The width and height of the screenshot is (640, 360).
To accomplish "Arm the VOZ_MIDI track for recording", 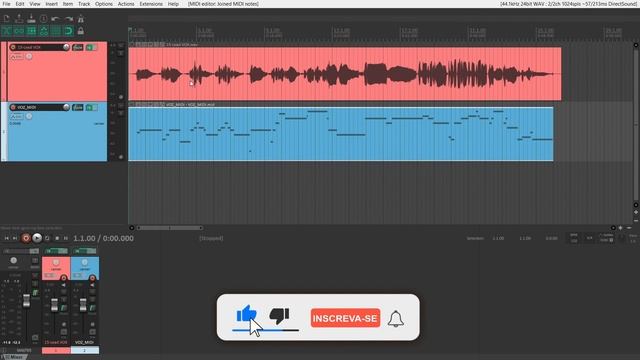I will pos(13,107).
